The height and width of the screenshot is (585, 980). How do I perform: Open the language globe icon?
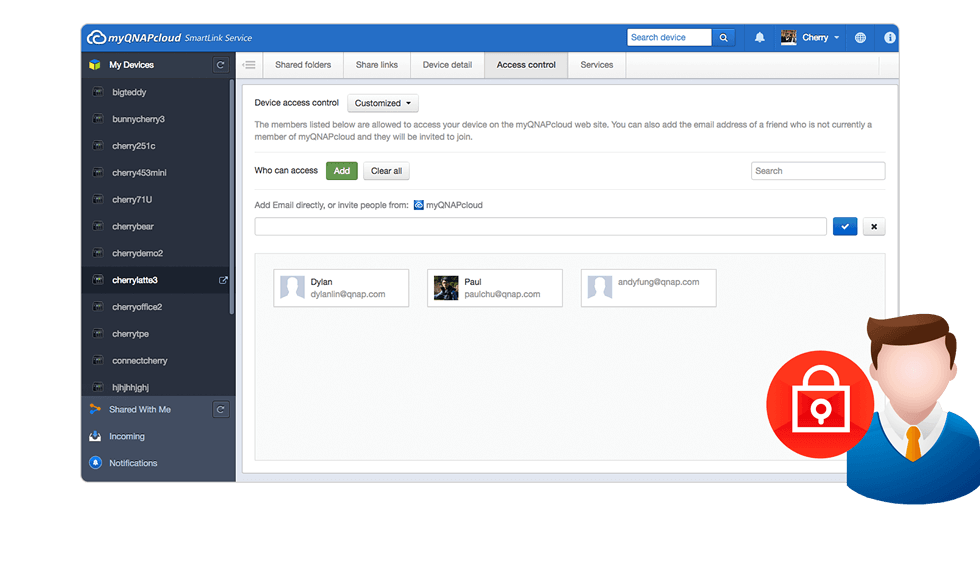click(x=860, y=38)
